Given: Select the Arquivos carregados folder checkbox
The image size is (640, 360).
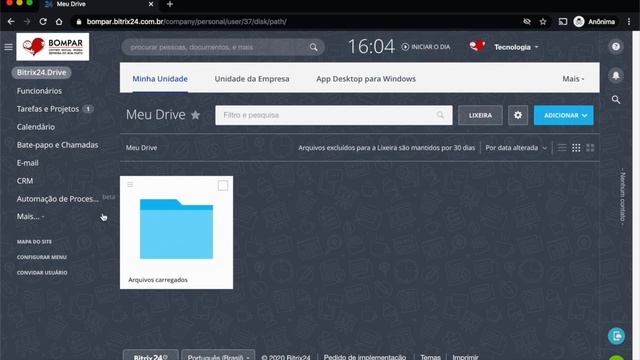Looking at the screenshot, I should 223,186.
